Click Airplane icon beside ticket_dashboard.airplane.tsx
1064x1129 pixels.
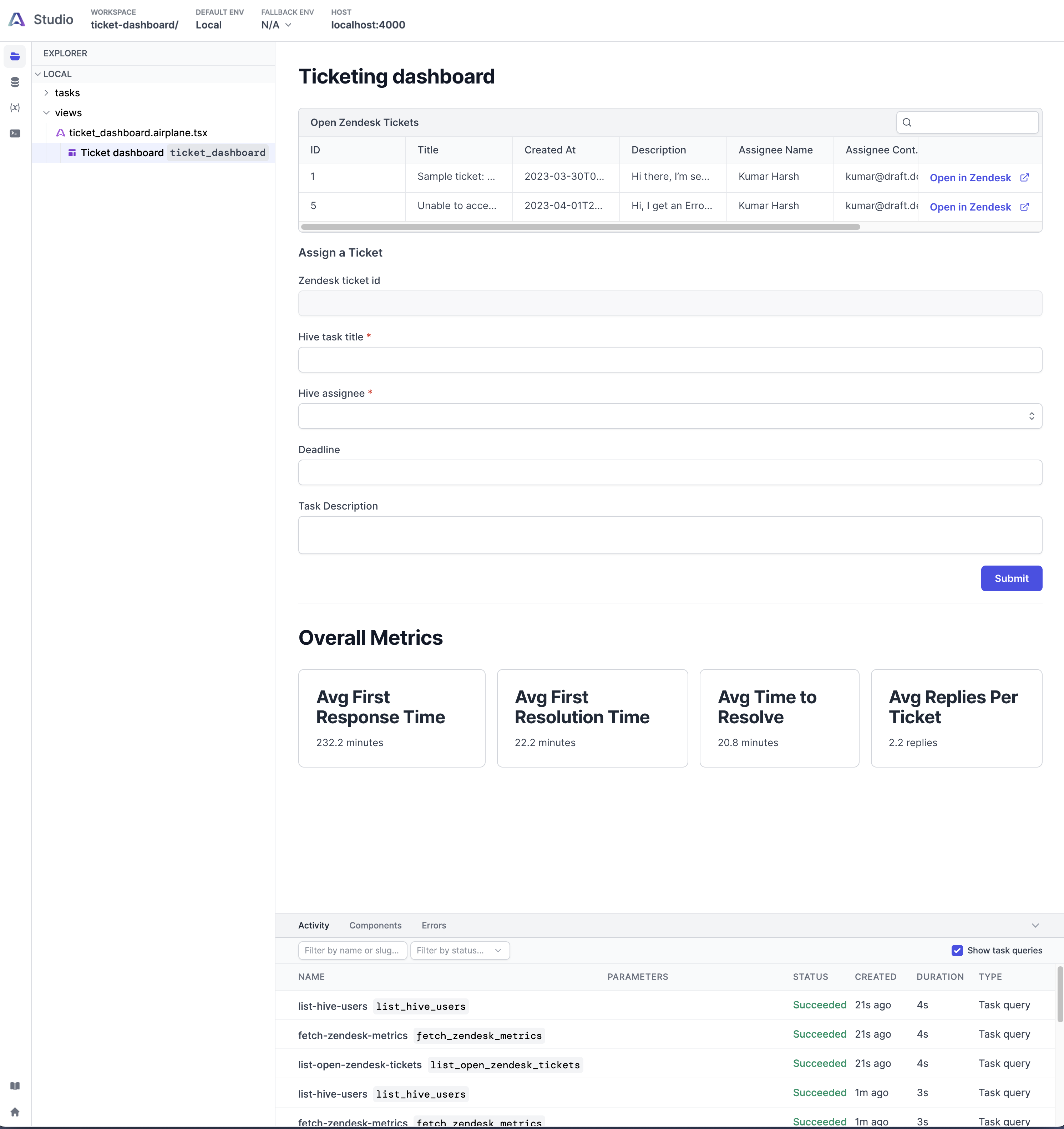pyautogui.click(x=60, y=133)
